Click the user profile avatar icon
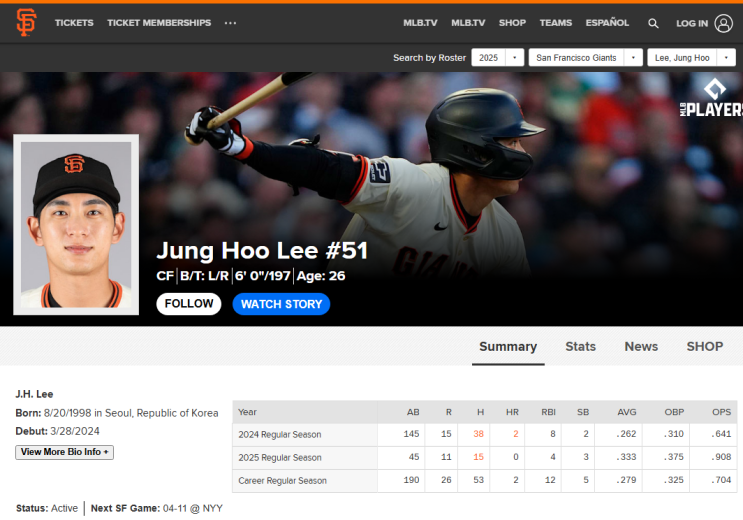This screenshot has height=520, width=743. click(724, 23)
